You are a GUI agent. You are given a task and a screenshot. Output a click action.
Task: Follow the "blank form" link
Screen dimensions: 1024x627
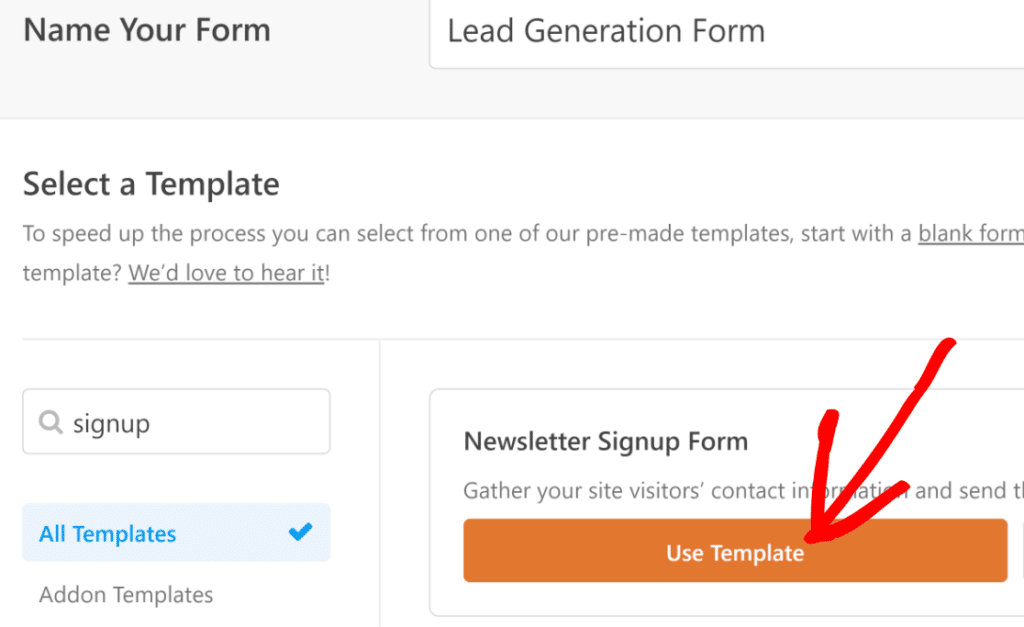969,234
